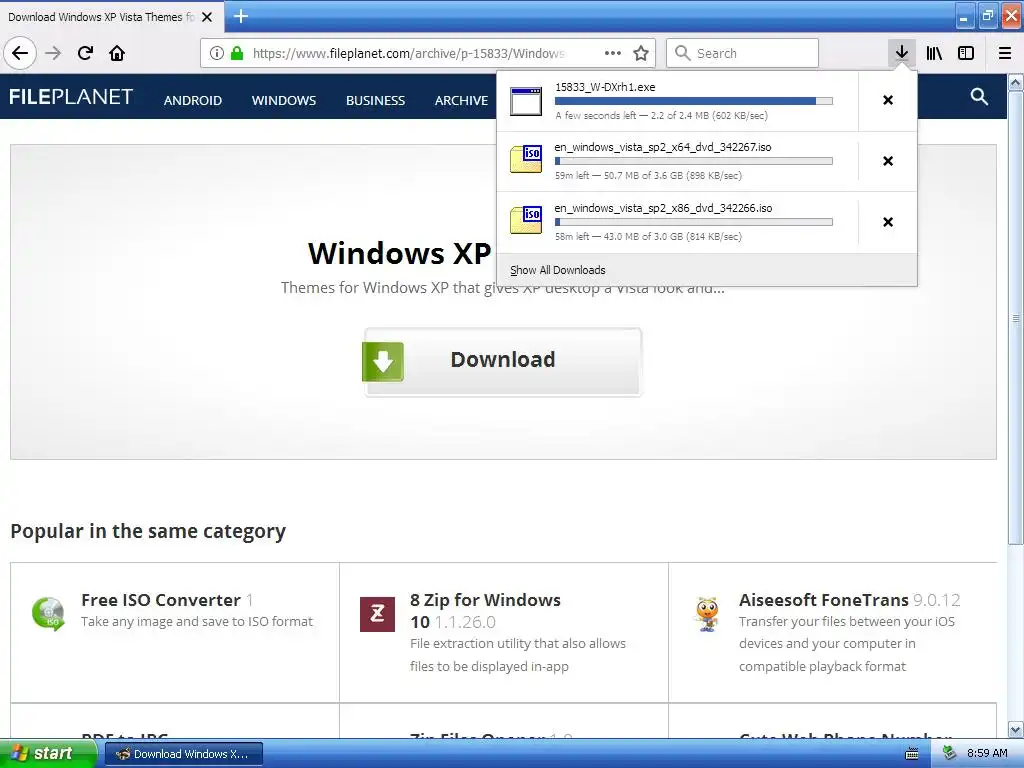The height and width of the screenshot is (768, 1024).
Task: Open the FilePlanet site search magnifier
Action: click(x=979, y=97)
